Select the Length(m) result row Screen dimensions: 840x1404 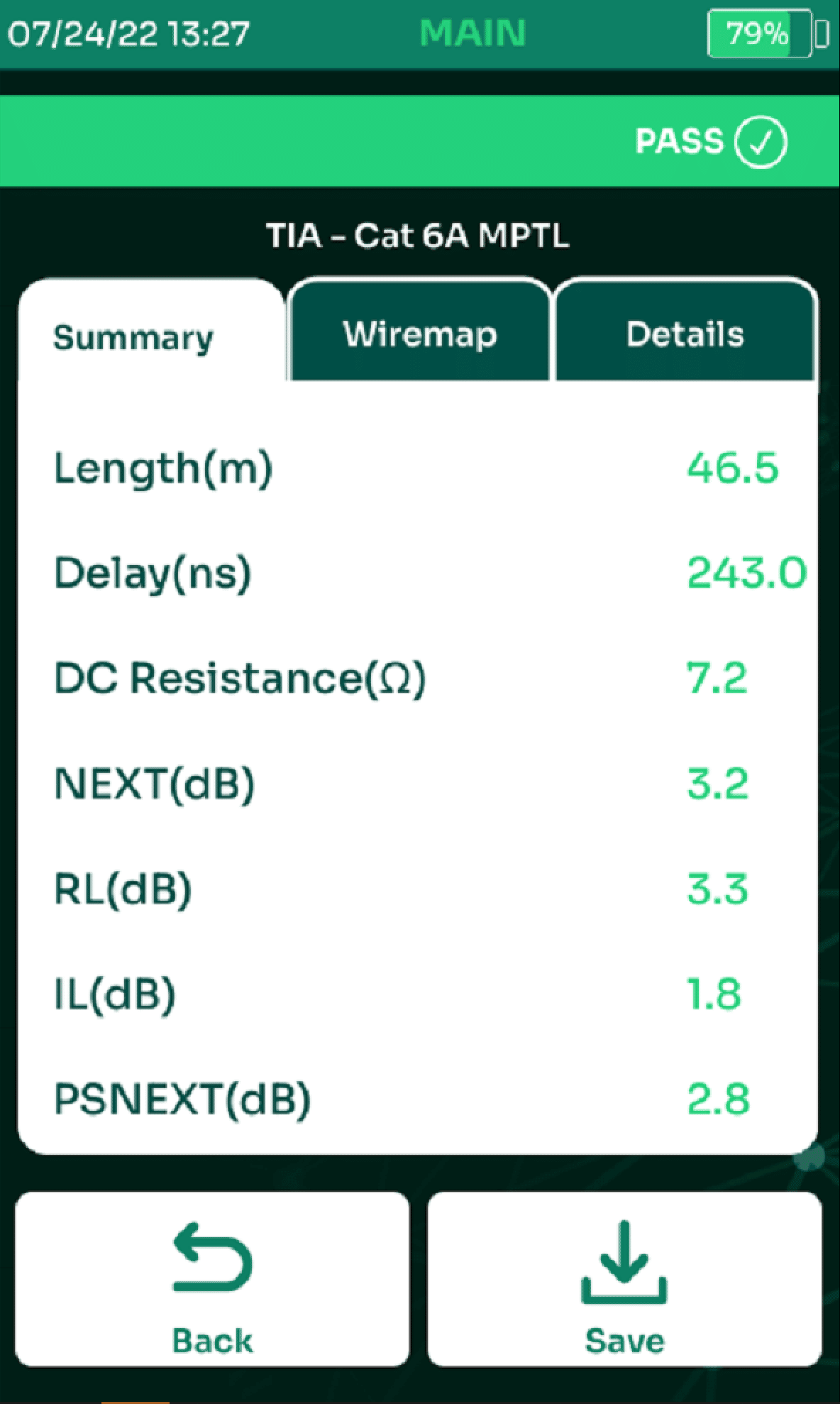[418, 468]
